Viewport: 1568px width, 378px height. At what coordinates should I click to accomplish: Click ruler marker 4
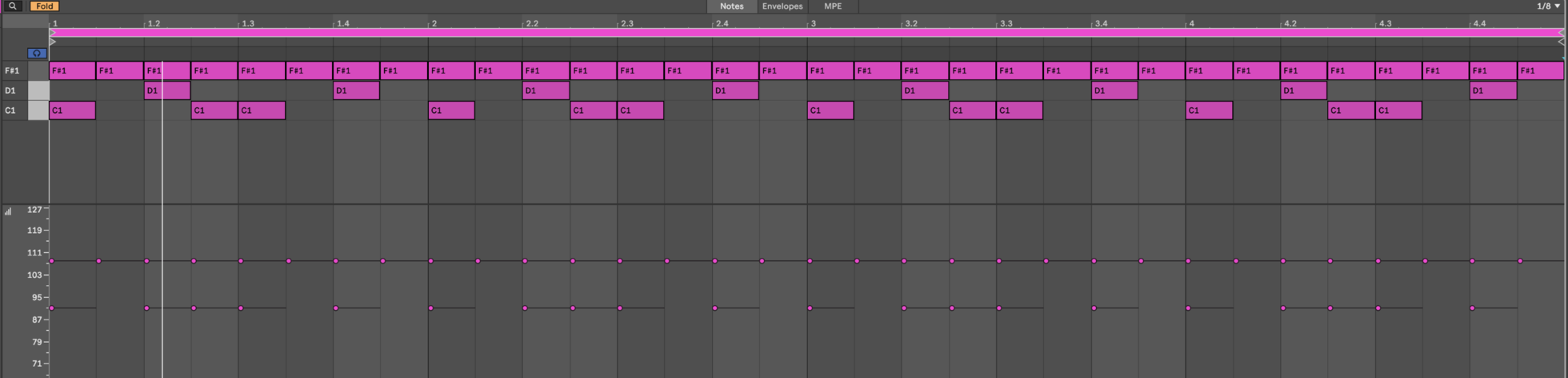pyautogui.click(x=1191, y=23)
